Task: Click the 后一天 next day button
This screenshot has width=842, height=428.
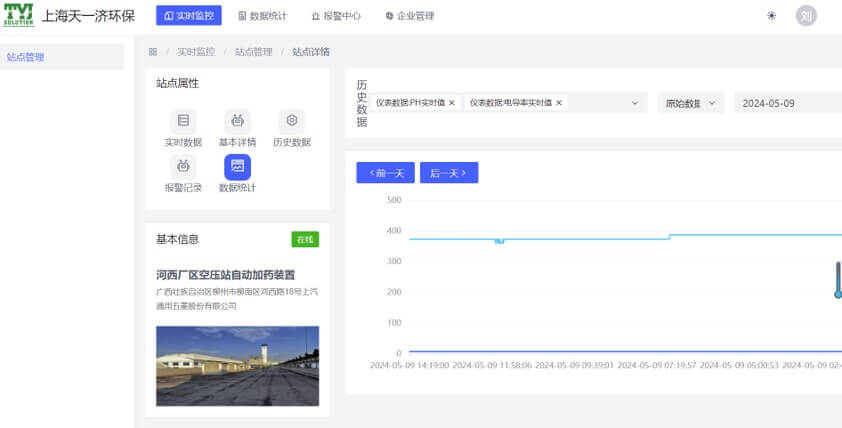Action: pos(449,173)
